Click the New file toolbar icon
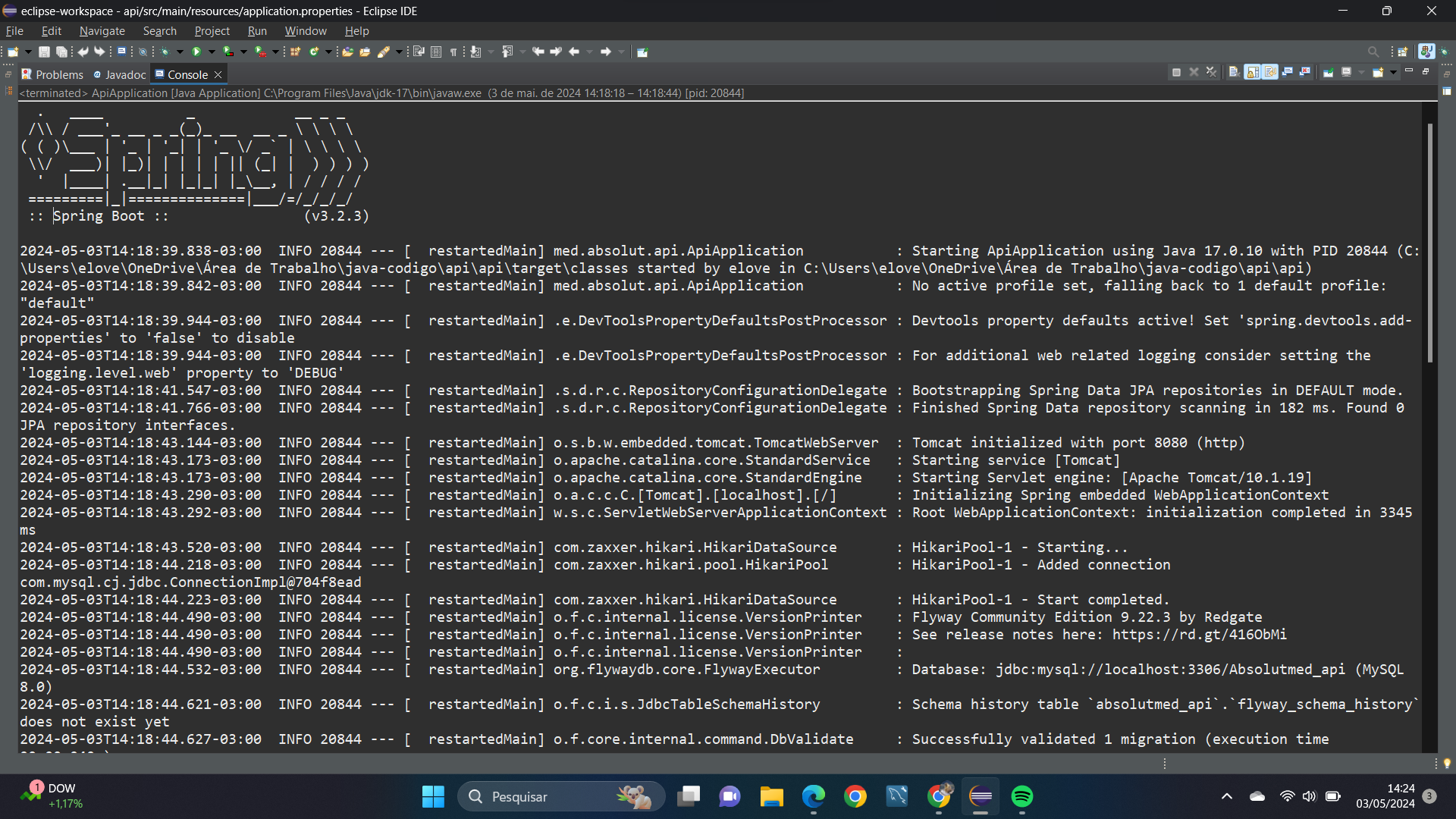 [x=13, y=52]
